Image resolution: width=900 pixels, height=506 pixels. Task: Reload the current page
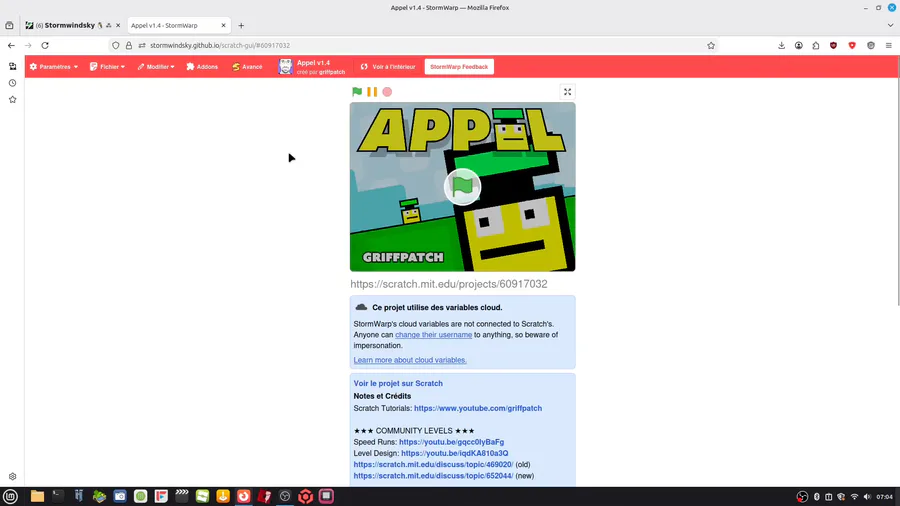[45, 45]
